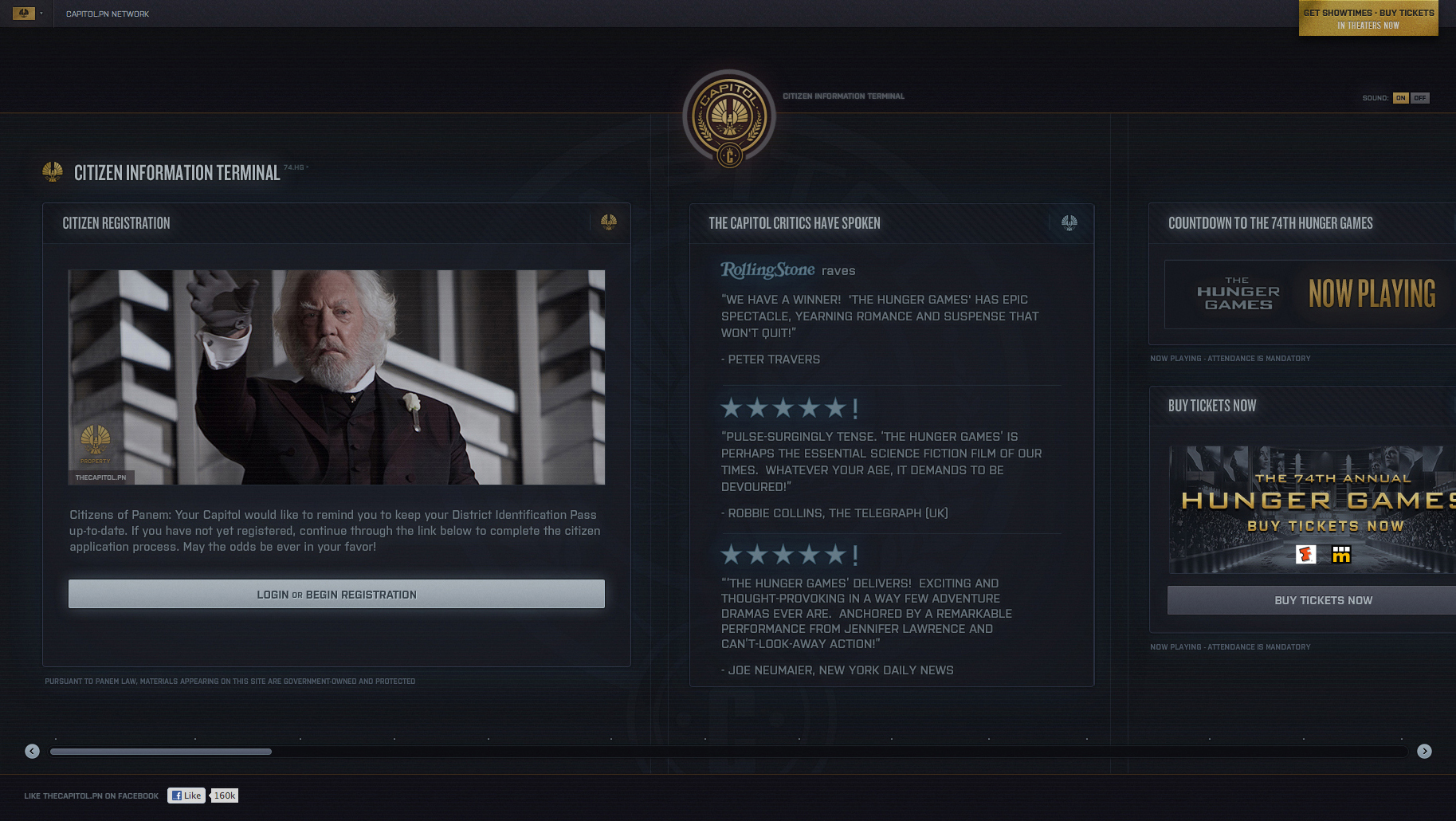Screen dimensions: 1456x821
Task: Click the word raves after Rolling Stone
Action: pos(838,271)
